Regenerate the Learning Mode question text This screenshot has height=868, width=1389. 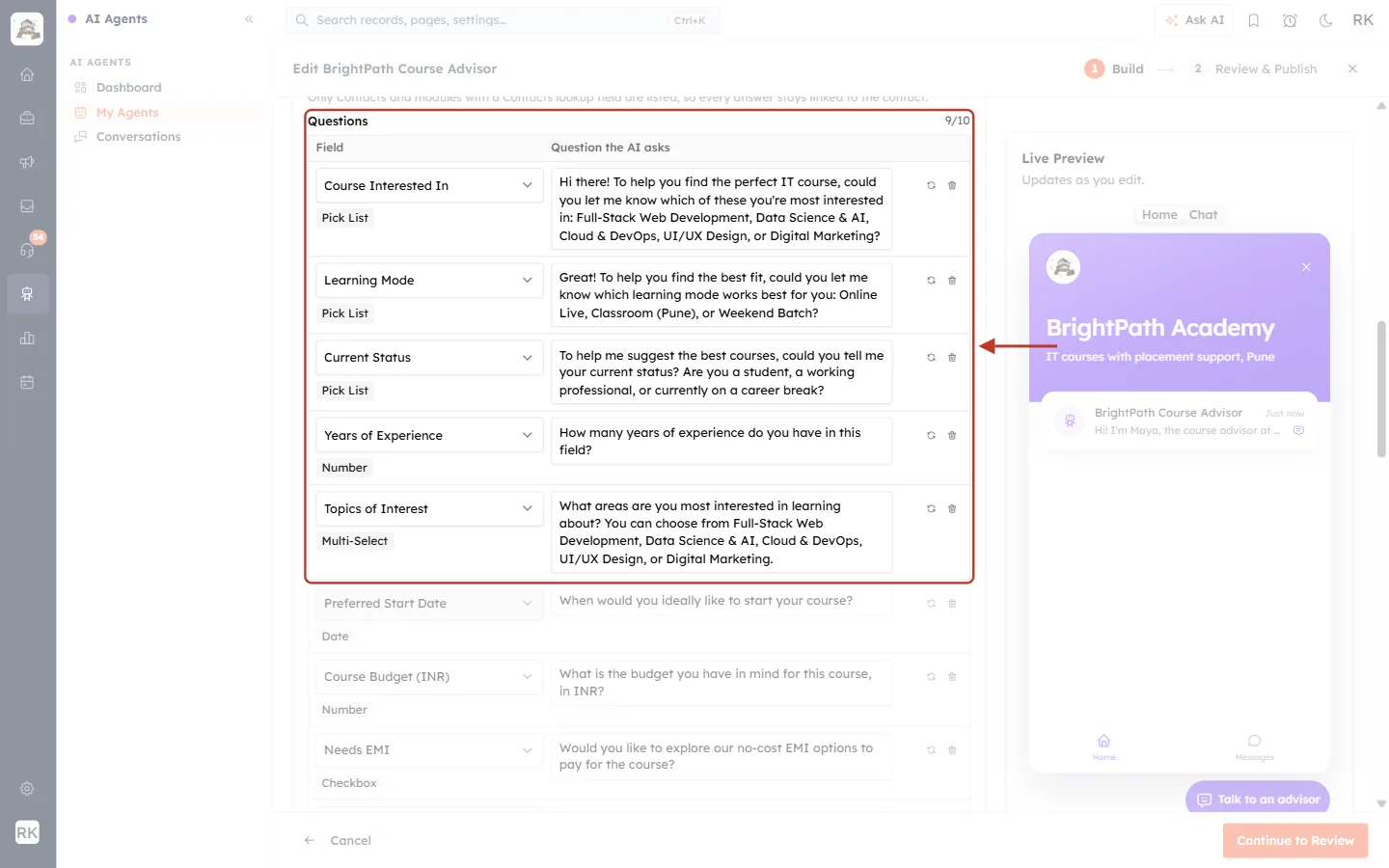pyautogui.click(x=931, y=281)
